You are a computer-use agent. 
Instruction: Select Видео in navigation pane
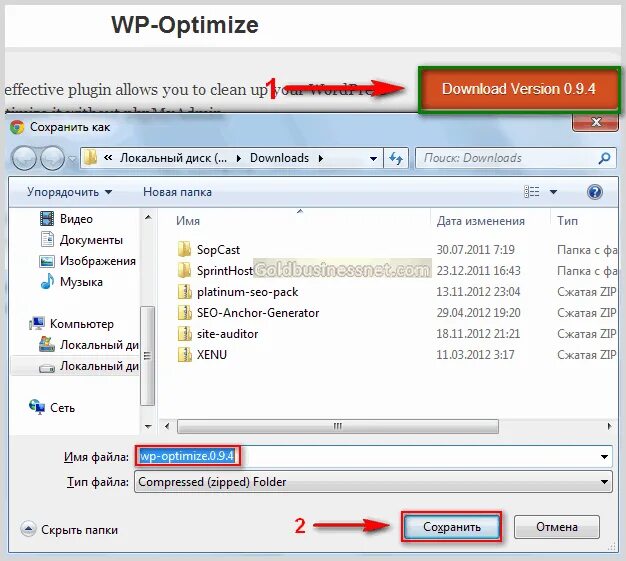pyautogui.click(x=76, y=219)
